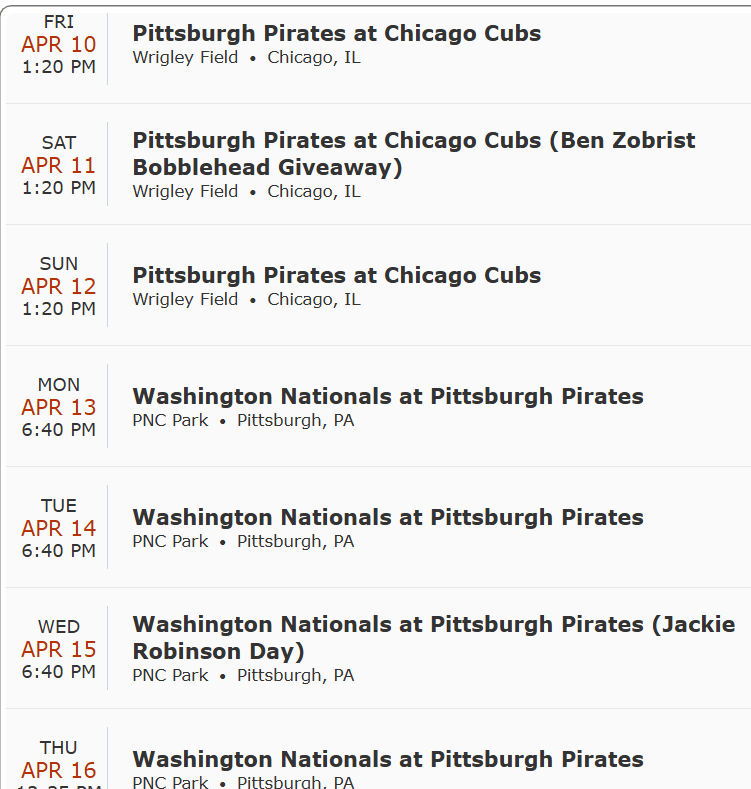751x789 pixels.
Task: Select the SUN APR 12 date block
Action: (x=59, y=286)
